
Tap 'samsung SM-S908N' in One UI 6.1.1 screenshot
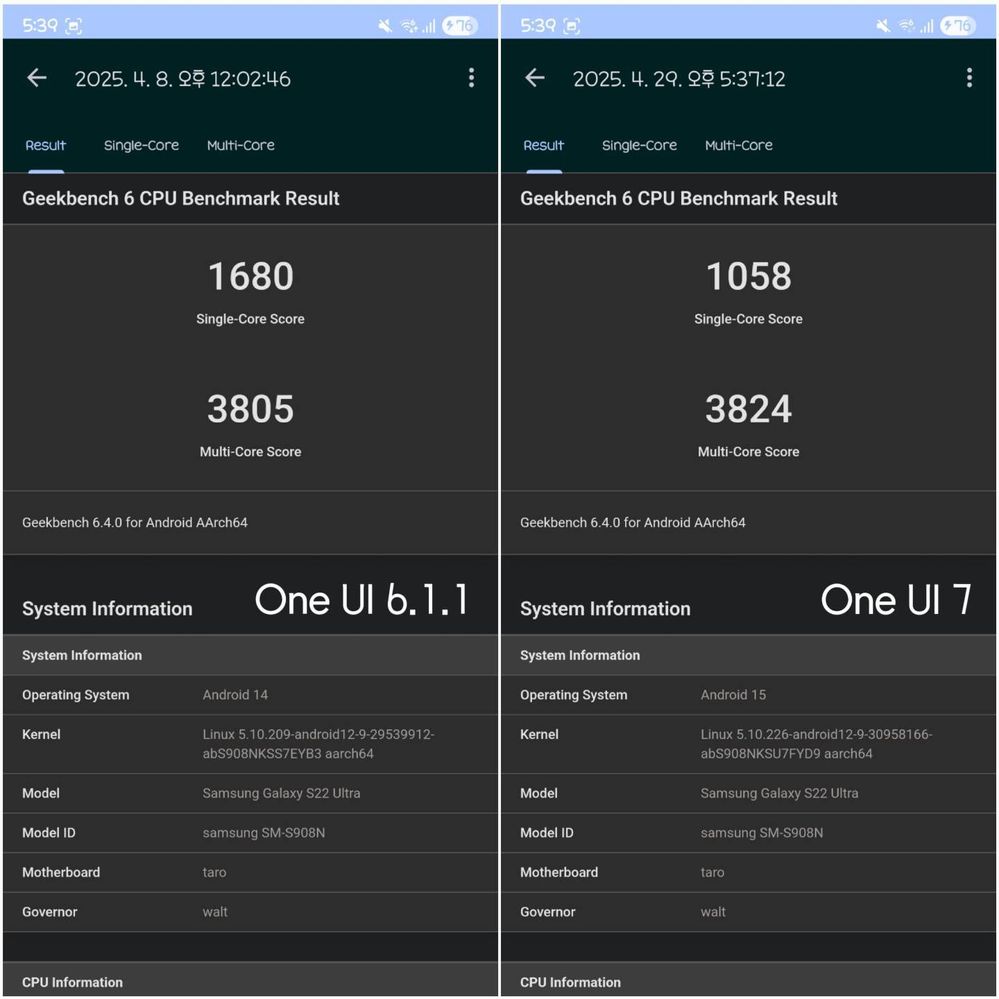264,833
